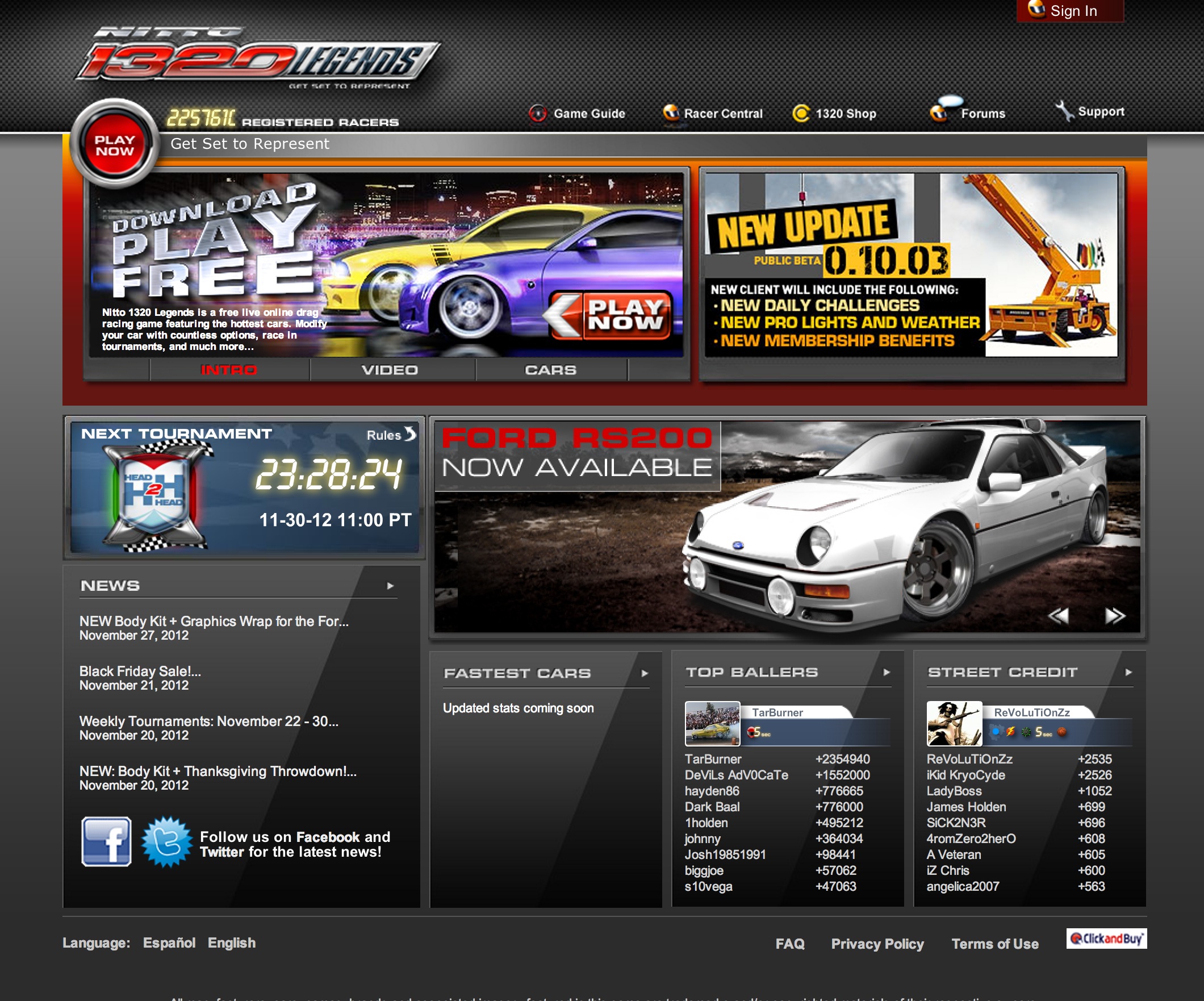Click TarBurner's avatar thumbnail

pos(712,723)
